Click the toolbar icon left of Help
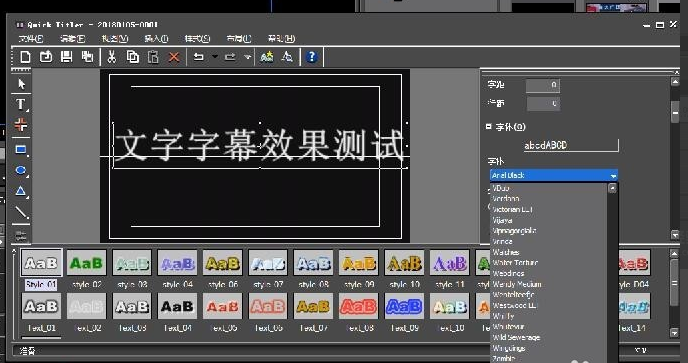The height and width of the screenshot is (363, 688). (x=287, y=57)
